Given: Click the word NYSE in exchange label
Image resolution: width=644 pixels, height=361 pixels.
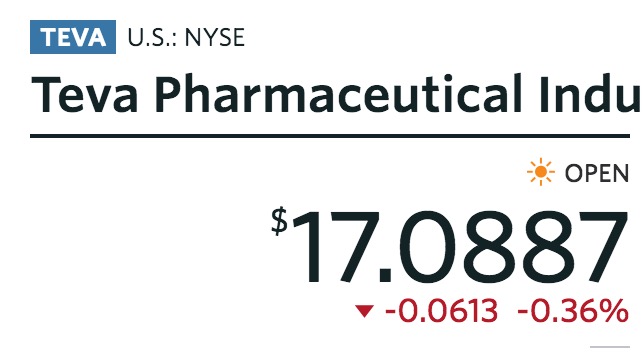Looking at the screenshot, I should (x=215, y=37).
